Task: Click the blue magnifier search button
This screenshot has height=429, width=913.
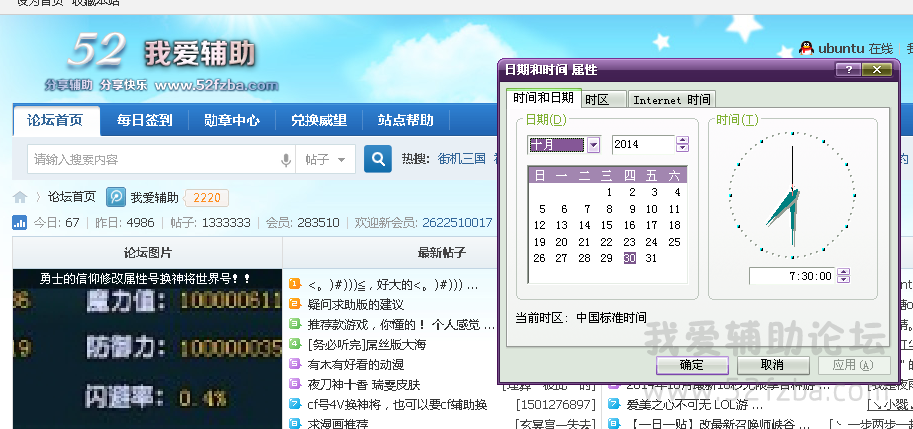Action: click(378, 159)
